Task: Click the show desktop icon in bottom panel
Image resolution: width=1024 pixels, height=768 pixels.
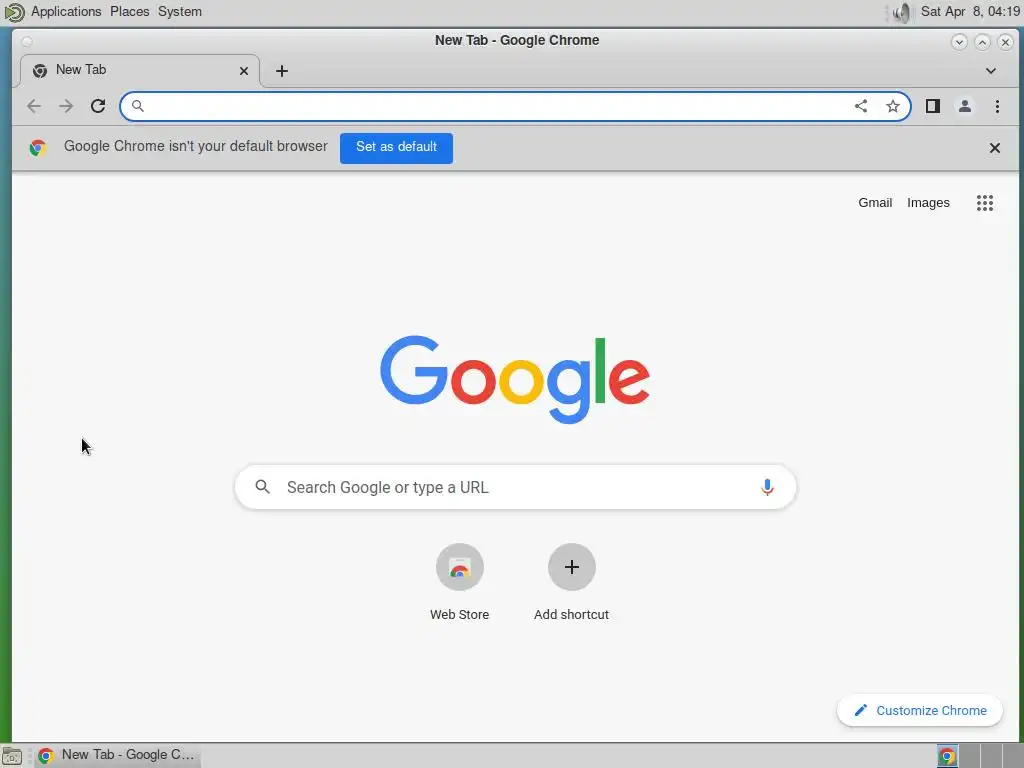Action: [x=12, y=756]
